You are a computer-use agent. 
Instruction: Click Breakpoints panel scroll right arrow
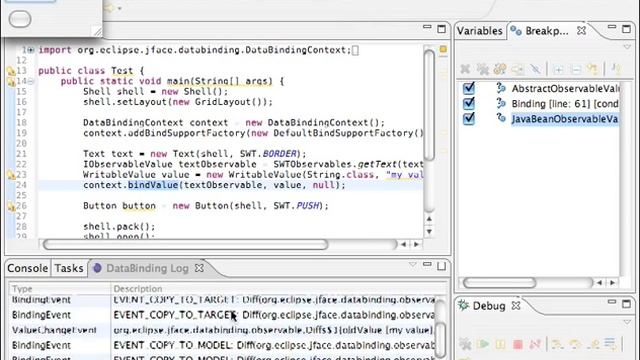point(613,282)
